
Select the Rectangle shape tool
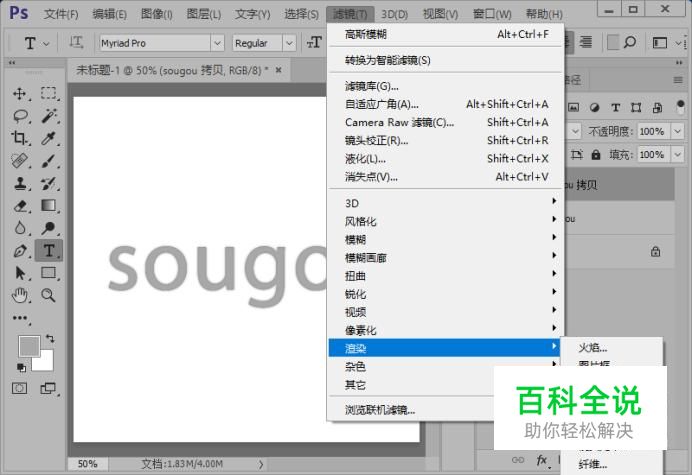[49, 273]
